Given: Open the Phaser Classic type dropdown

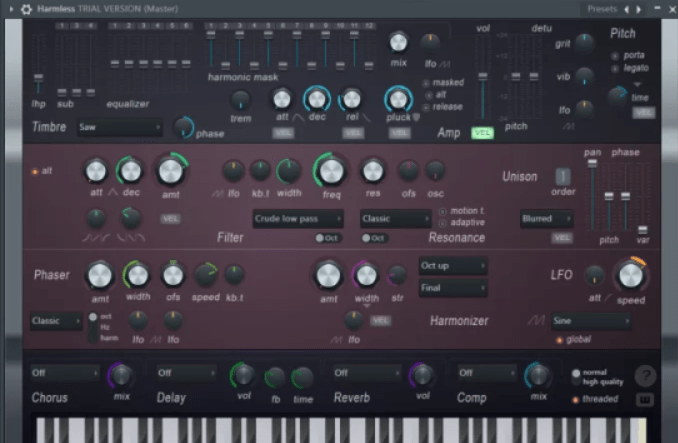Looking at the screenshot, I should pos(56,321).
